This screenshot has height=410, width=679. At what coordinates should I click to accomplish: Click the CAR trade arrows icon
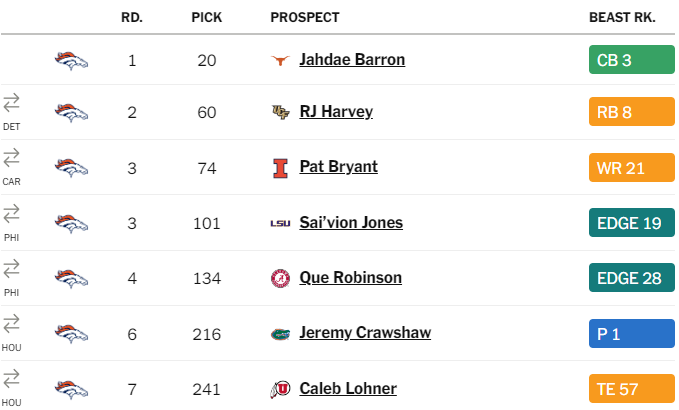click(x=11, y=158)
